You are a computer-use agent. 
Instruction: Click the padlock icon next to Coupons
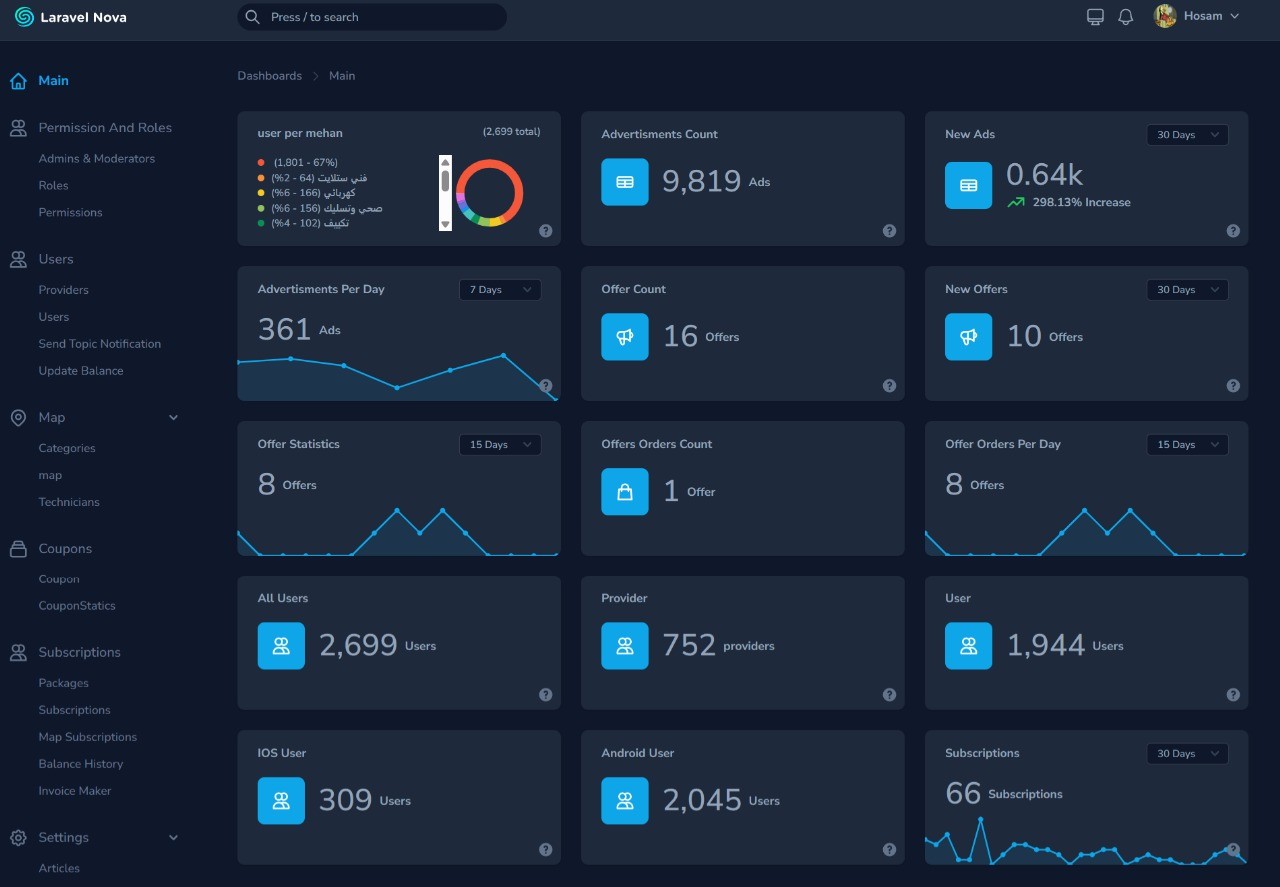[x=17, y=548]
